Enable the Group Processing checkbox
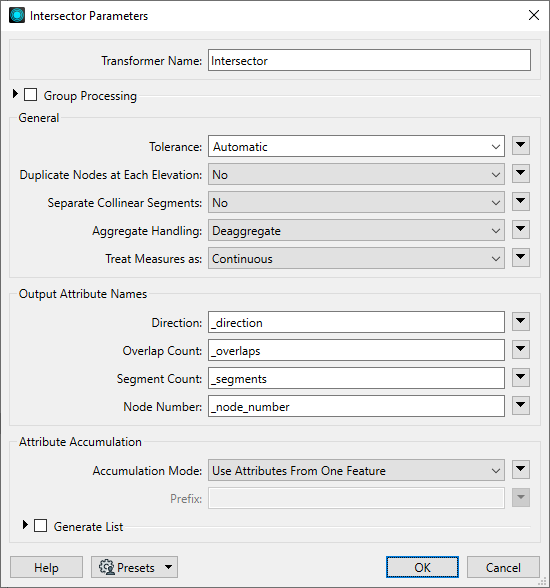 point(30,95)
